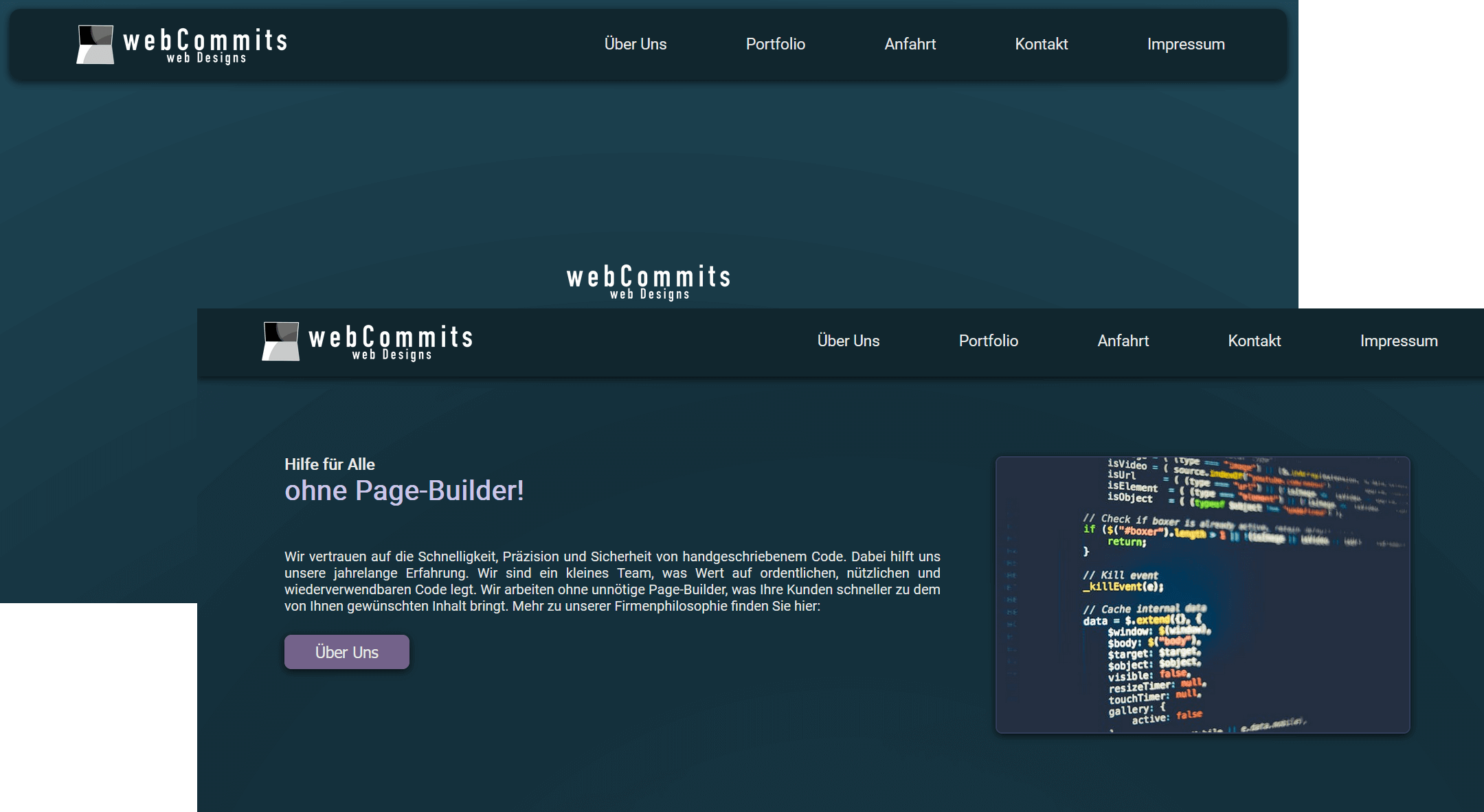1484x812 pixels.
Task: Click the purple Über Uns button
Action: 347,652
